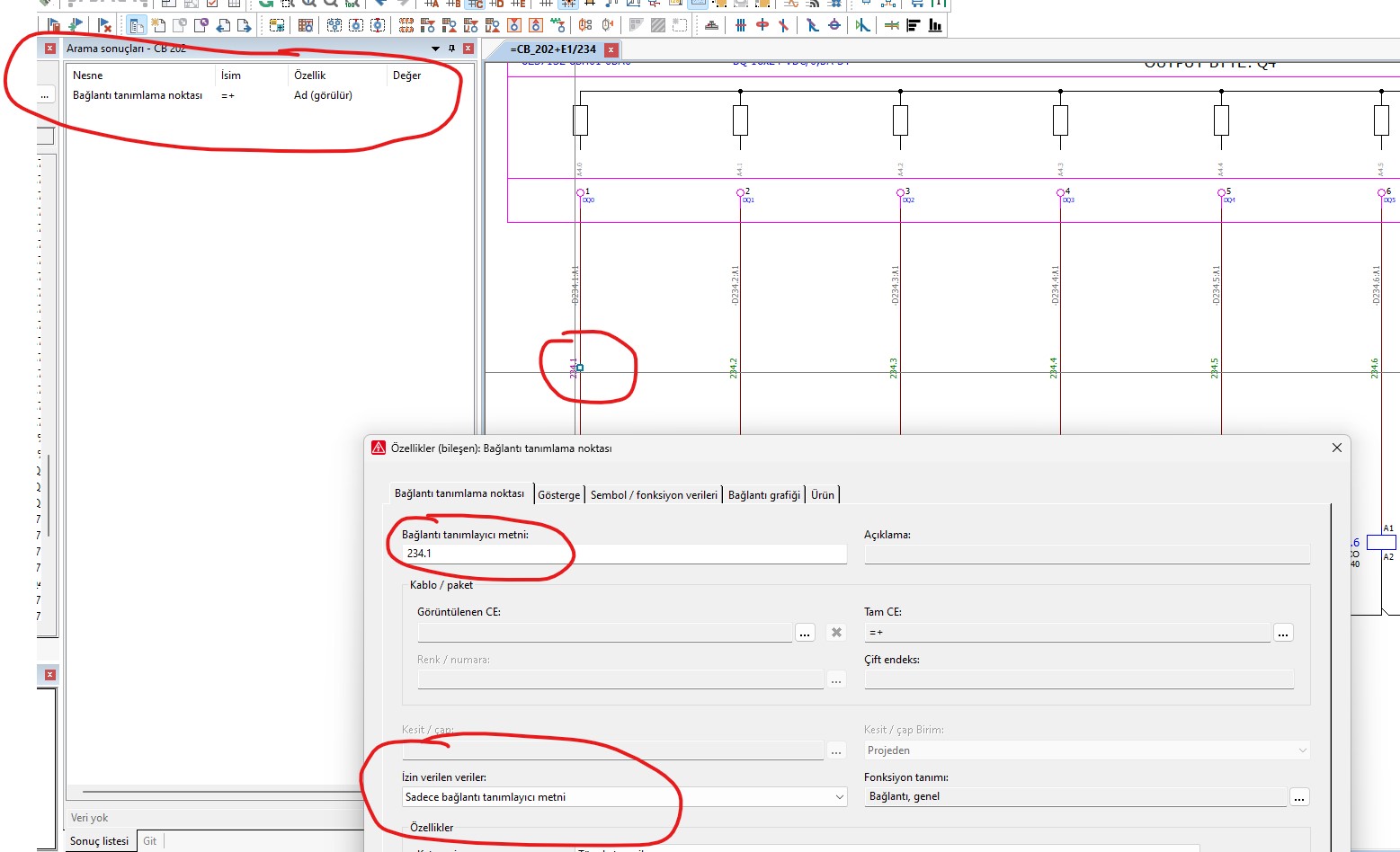This screenshot has height=852, width=1400.
Task: Click terminal 1 DQ0 on the schematic
Action: click(581, 192)
